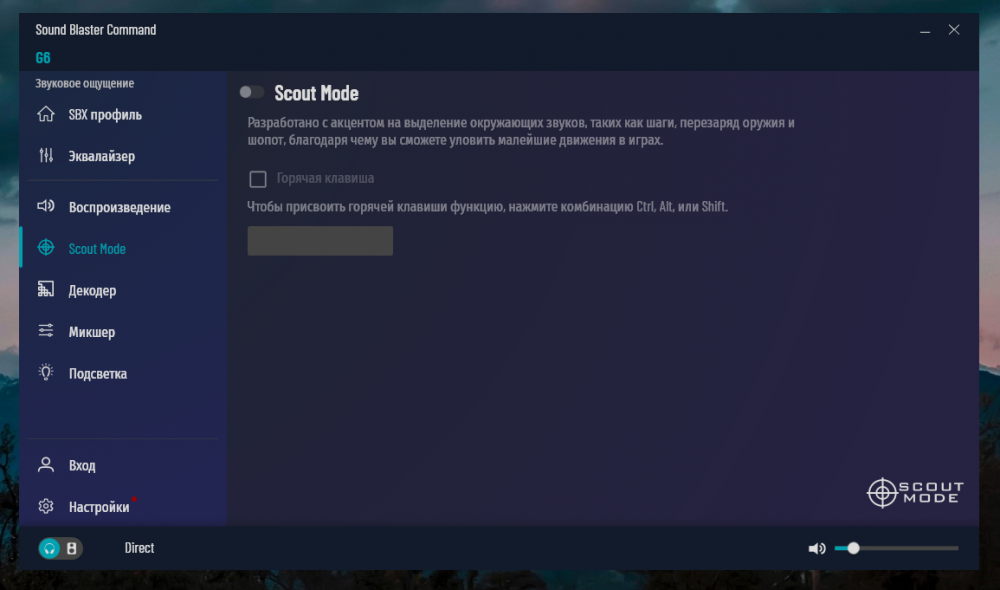Mute sound with the volume speaker icon

click(x=817, y=548)
